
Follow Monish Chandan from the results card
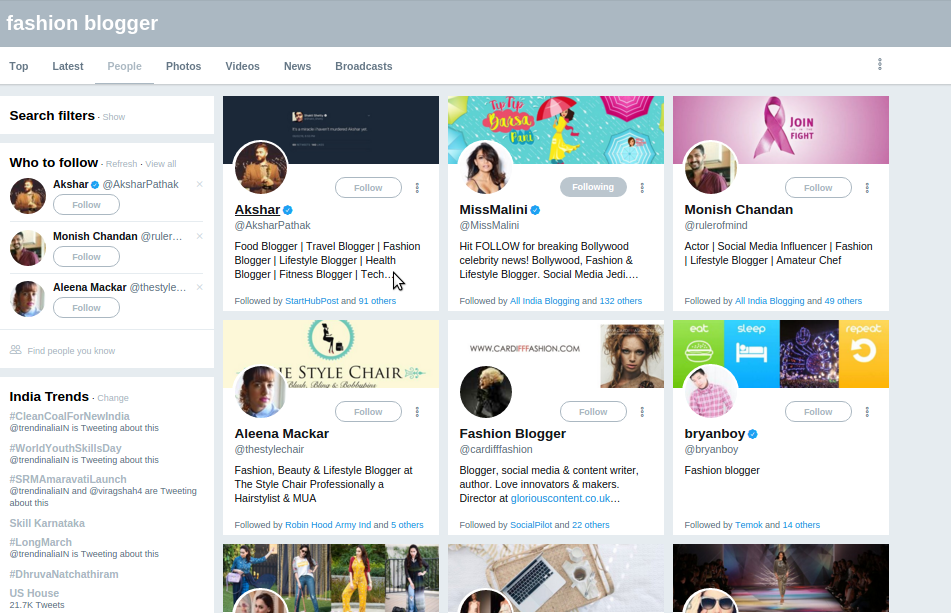[x=818, y=188]
